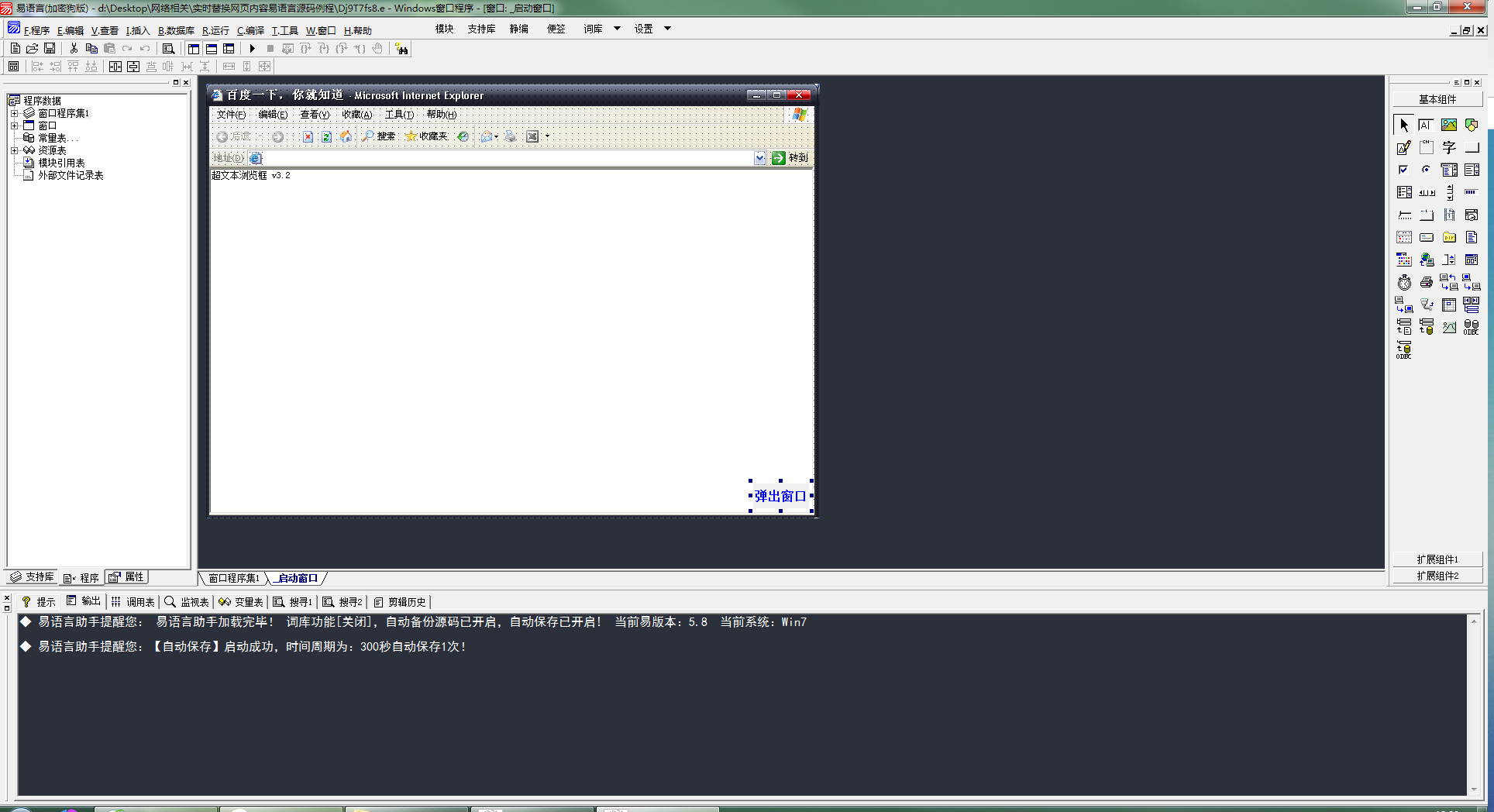Open the 扩展组件2 palette section

[x=1437, y=576]
